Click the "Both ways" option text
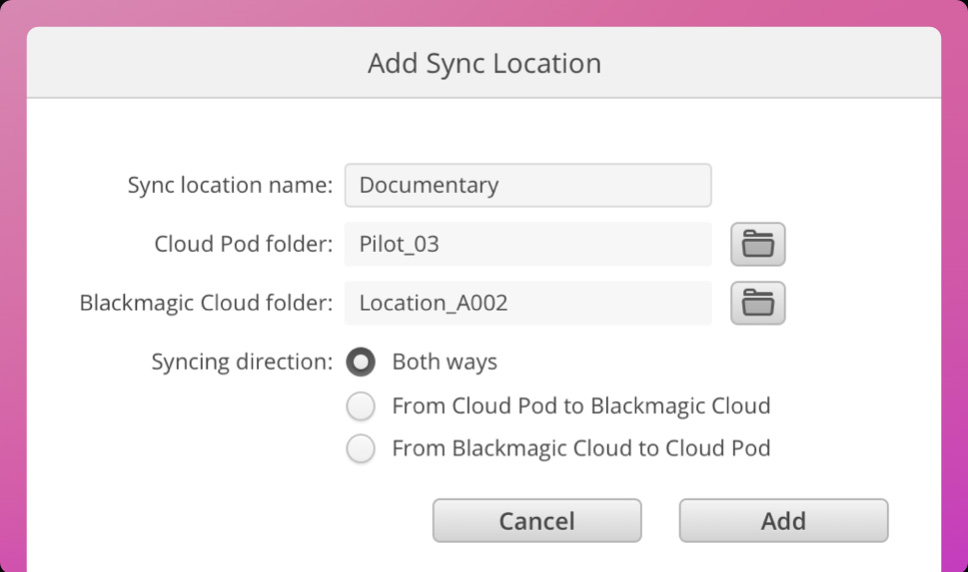Viewport: 968px width, 572px height. click(444, 362)
